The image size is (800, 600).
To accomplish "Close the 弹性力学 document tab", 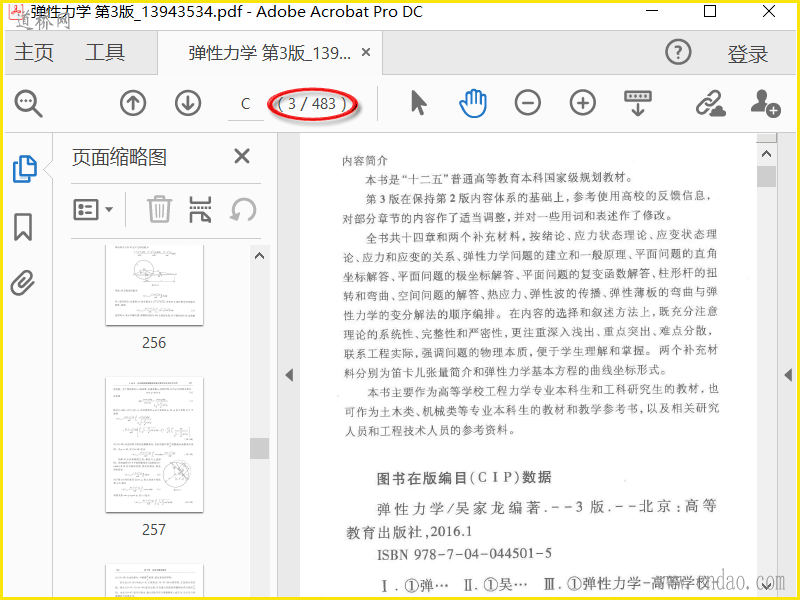I will (x=366, y=52).
